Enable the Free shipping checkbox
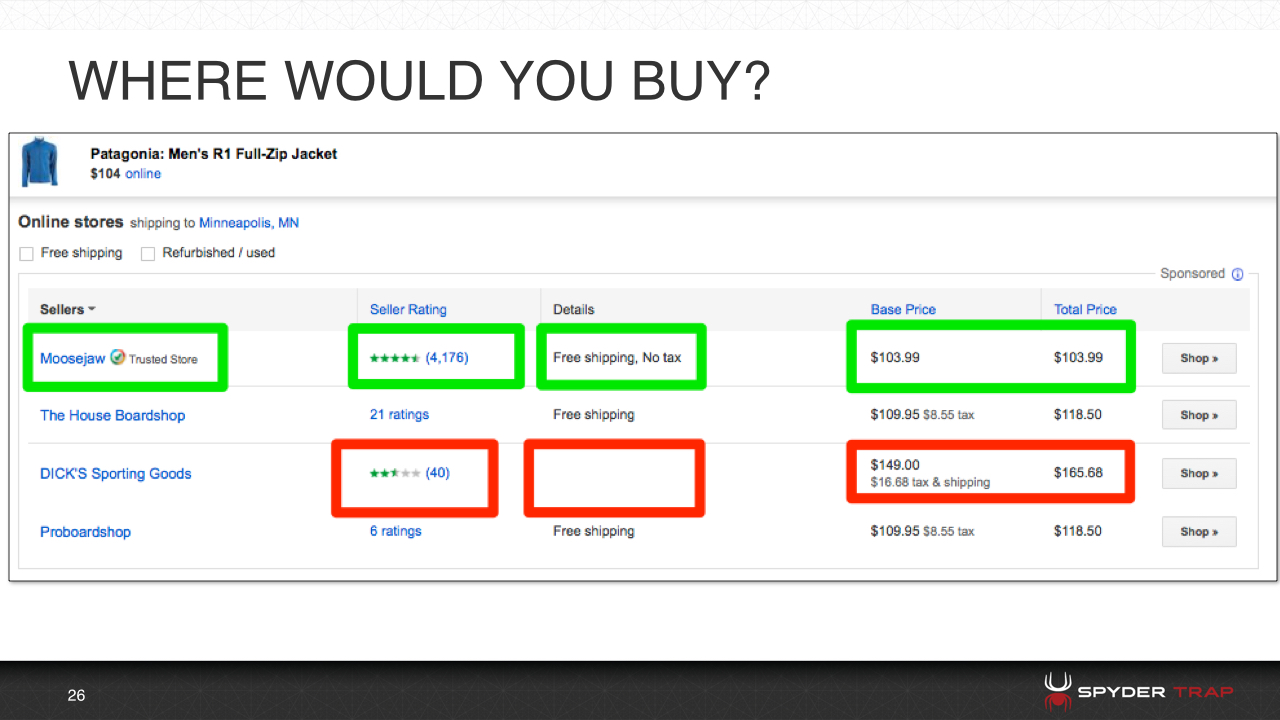 27,253
